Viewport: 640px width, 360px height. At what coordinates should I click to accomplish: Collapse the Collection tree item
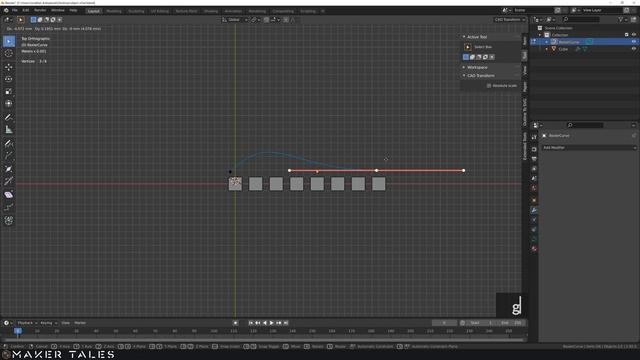click(x=540, y=35)
